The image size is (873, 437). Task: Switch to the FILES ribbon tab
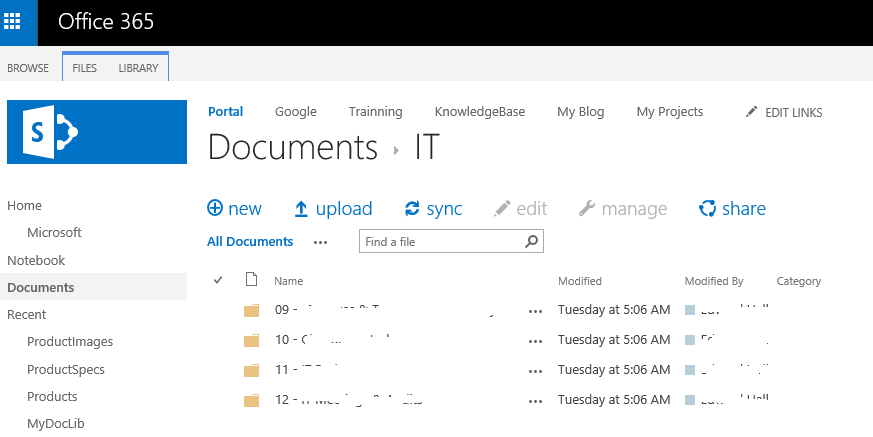(x=85, y=68)
